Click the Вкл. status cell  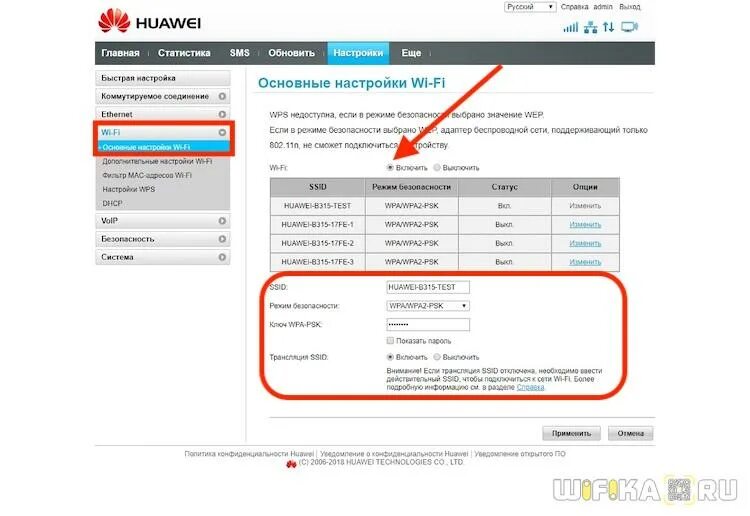(504, 206)
